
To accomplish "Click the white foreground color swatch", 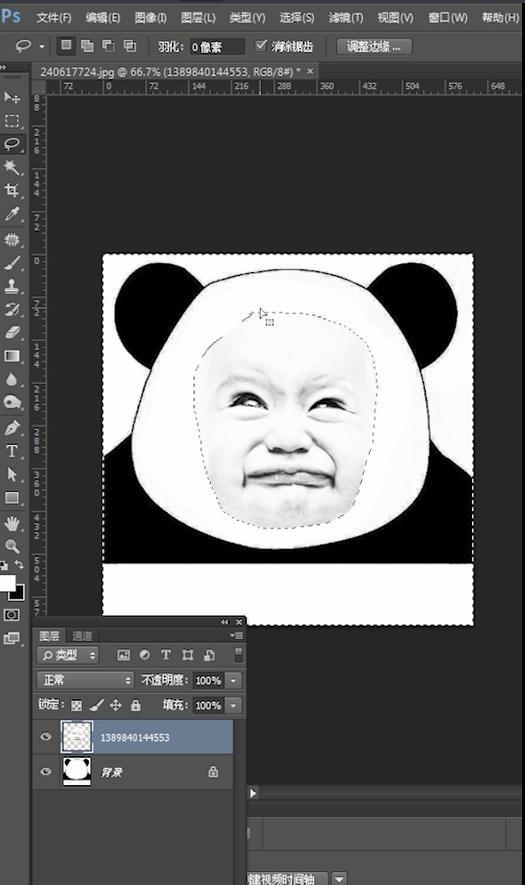I will [6, 582].
